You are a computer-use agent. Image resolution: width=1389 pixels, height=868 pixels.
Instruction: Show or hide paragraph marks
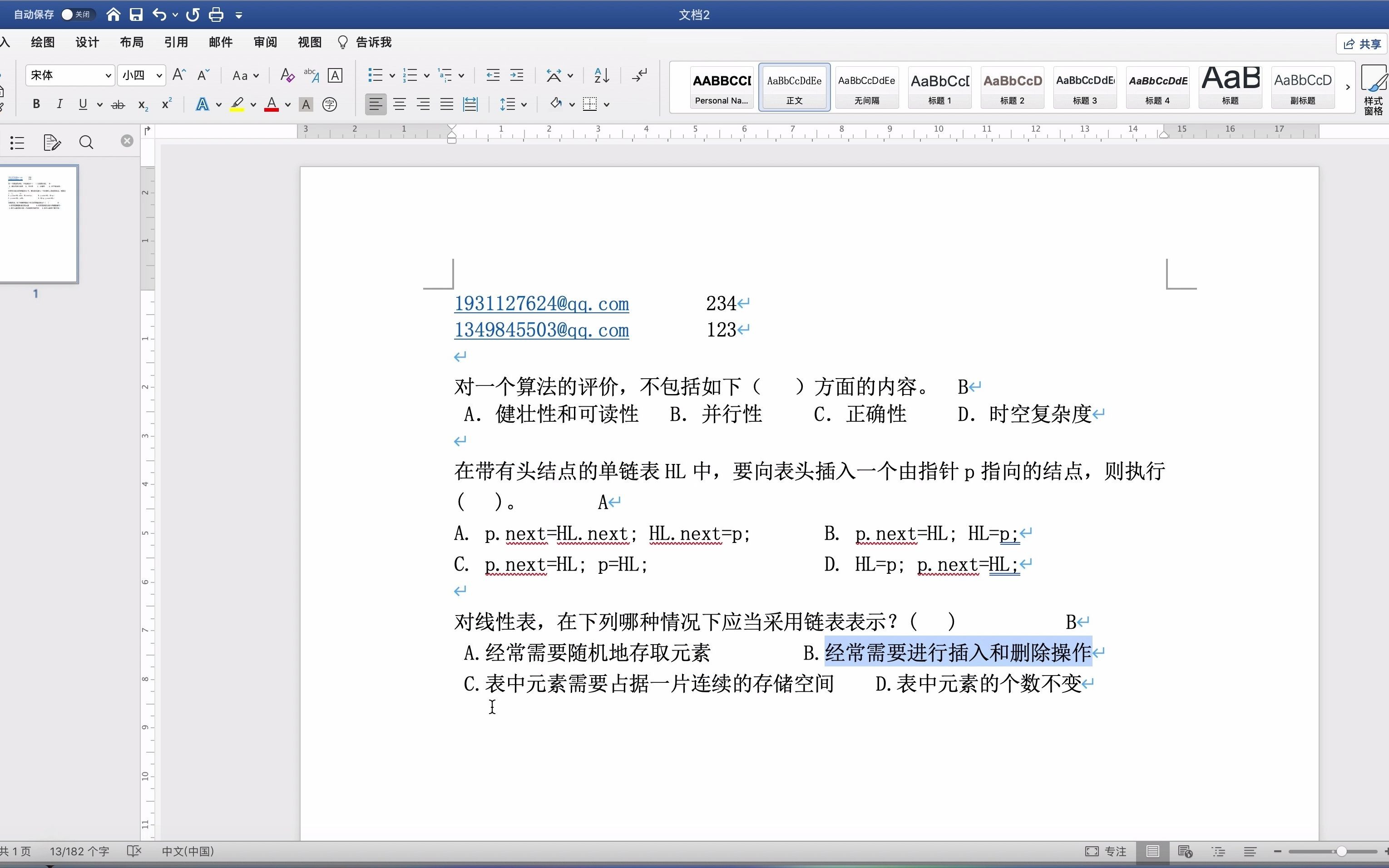coord(639,75)
